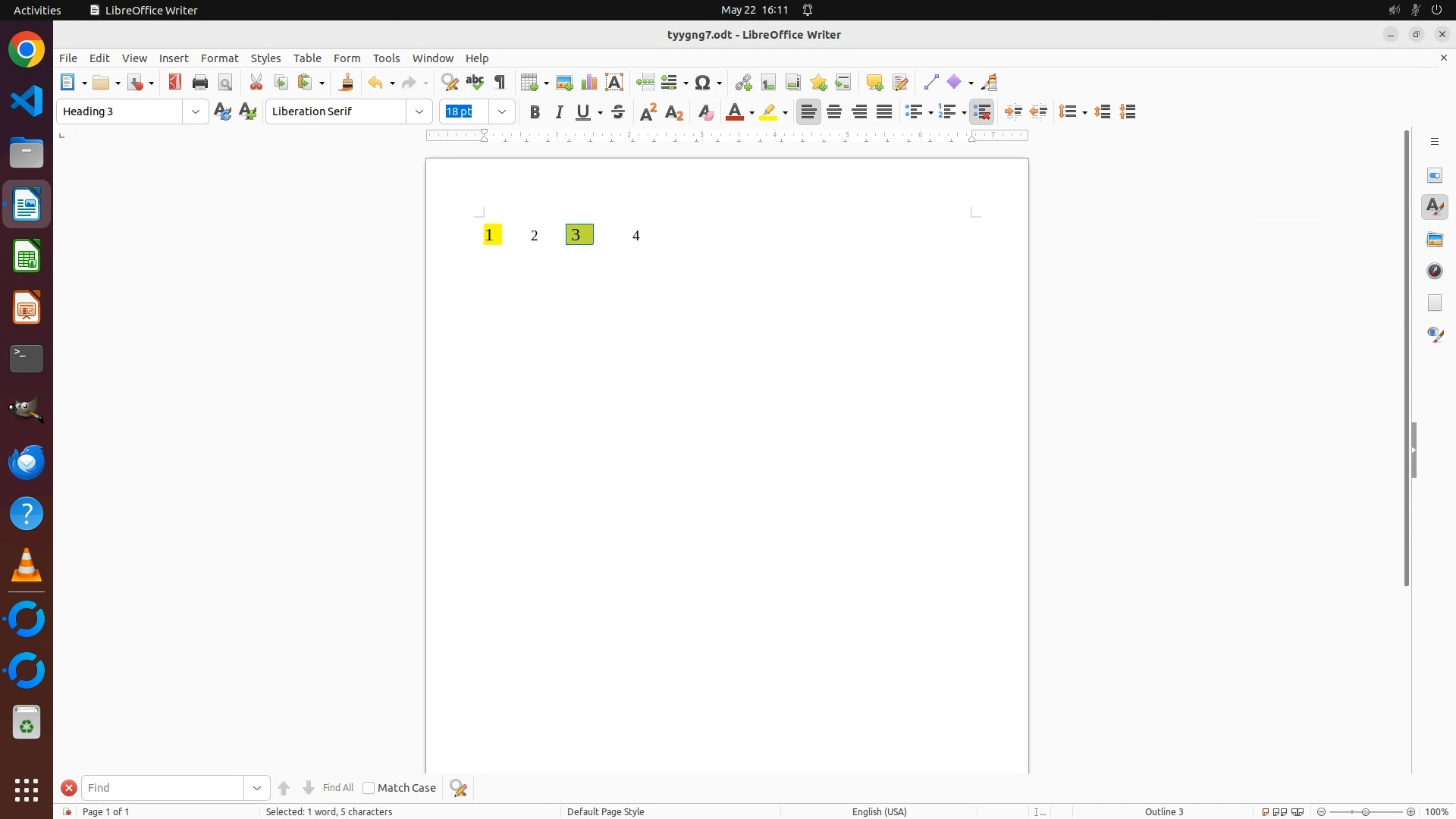The width and height of the screenshot is (1456, 819).
Task: Click the Clone Formatting paintbrush icon
Action: tap(347, 83)
